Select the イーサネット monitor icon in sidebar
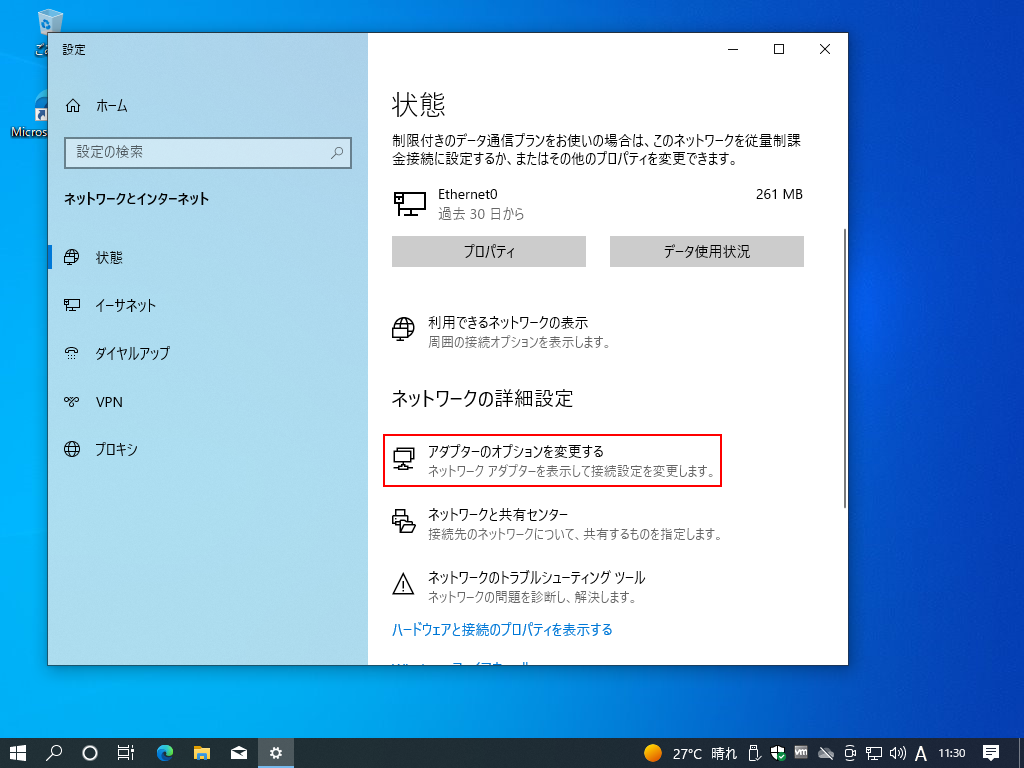The width and height of the screenshot is (1024, 768). [x=72, y=305]
